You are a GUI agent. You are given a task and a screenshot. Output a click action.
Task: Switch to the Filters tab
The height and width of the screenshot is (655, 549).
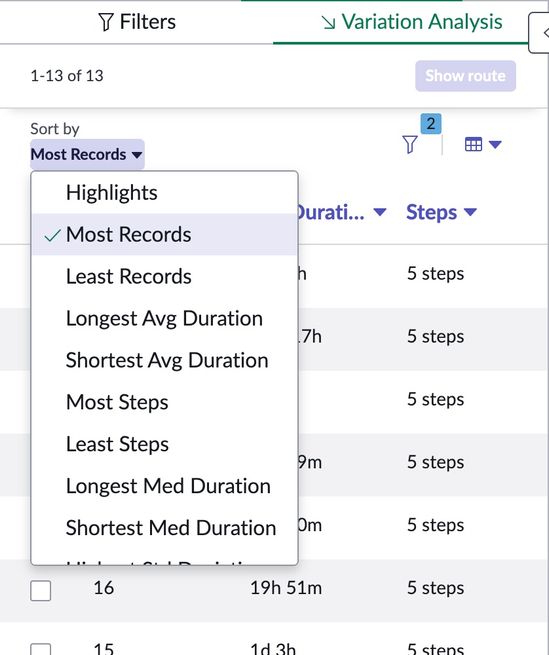(x=137, y=22)
